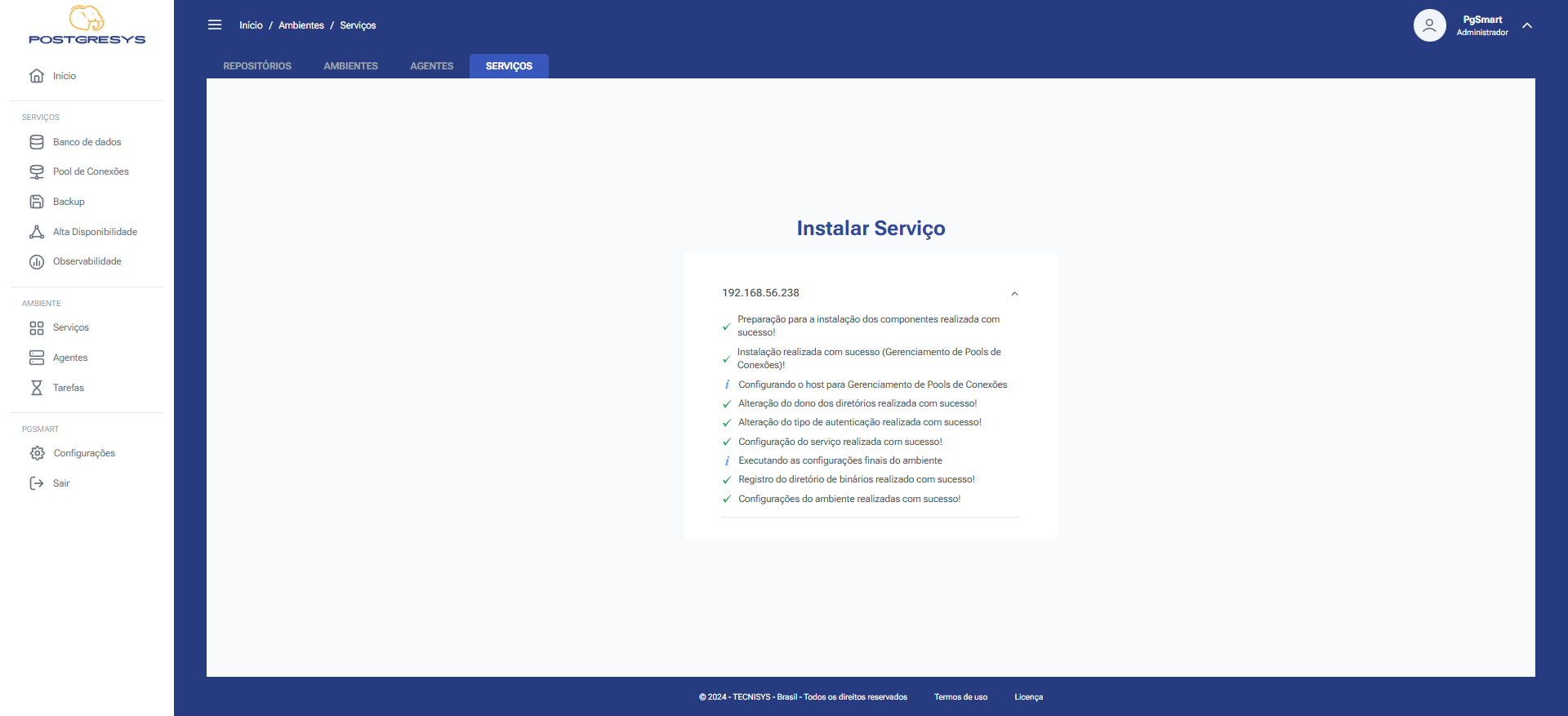The image size is (1568, 716).
Task: Click 'Alteração do dono dos diretórios' log line
Action: tap(857, 403)
